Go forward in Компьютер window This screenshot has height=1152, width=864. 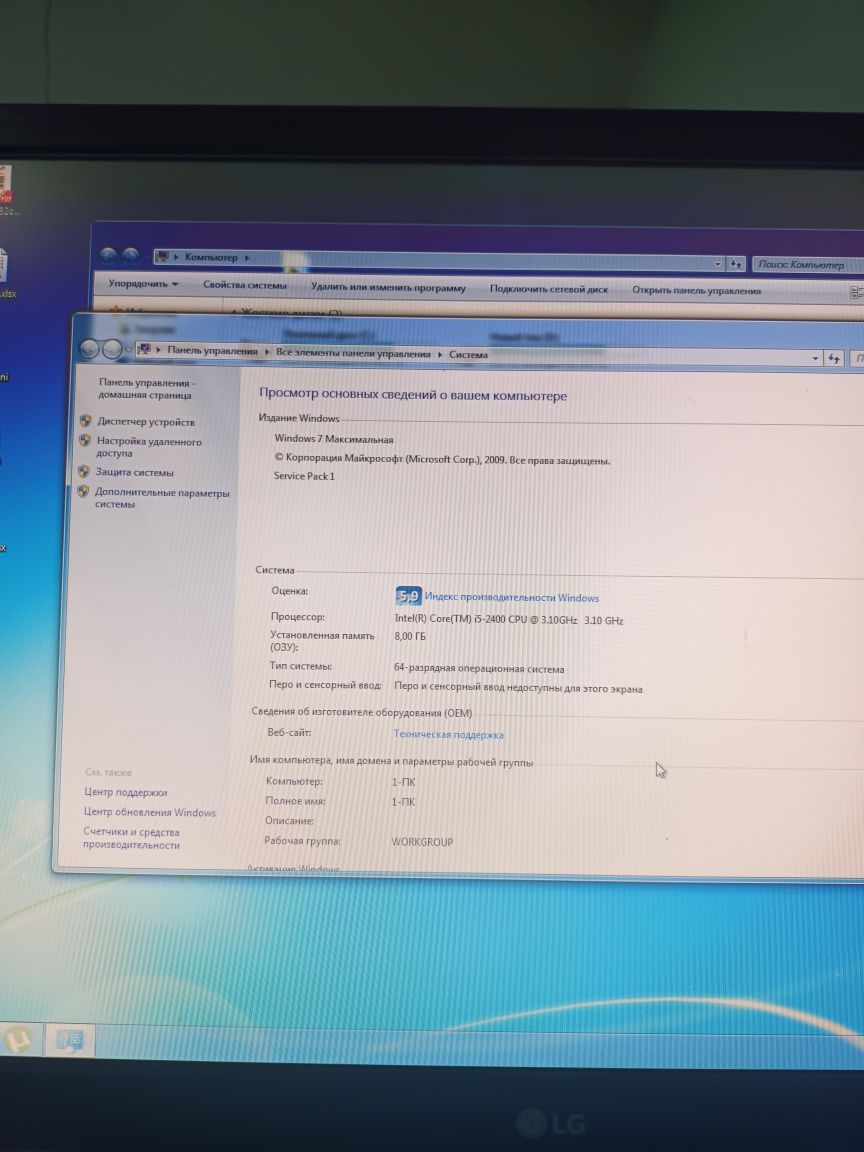[x=131, y=256]
